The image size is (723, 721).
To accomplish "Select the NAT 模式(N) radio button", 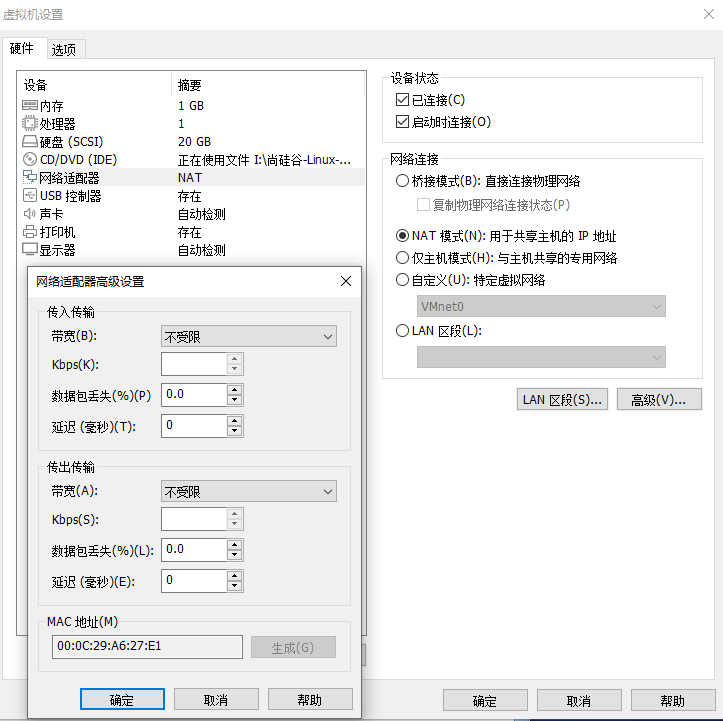I will click(402, 236).
